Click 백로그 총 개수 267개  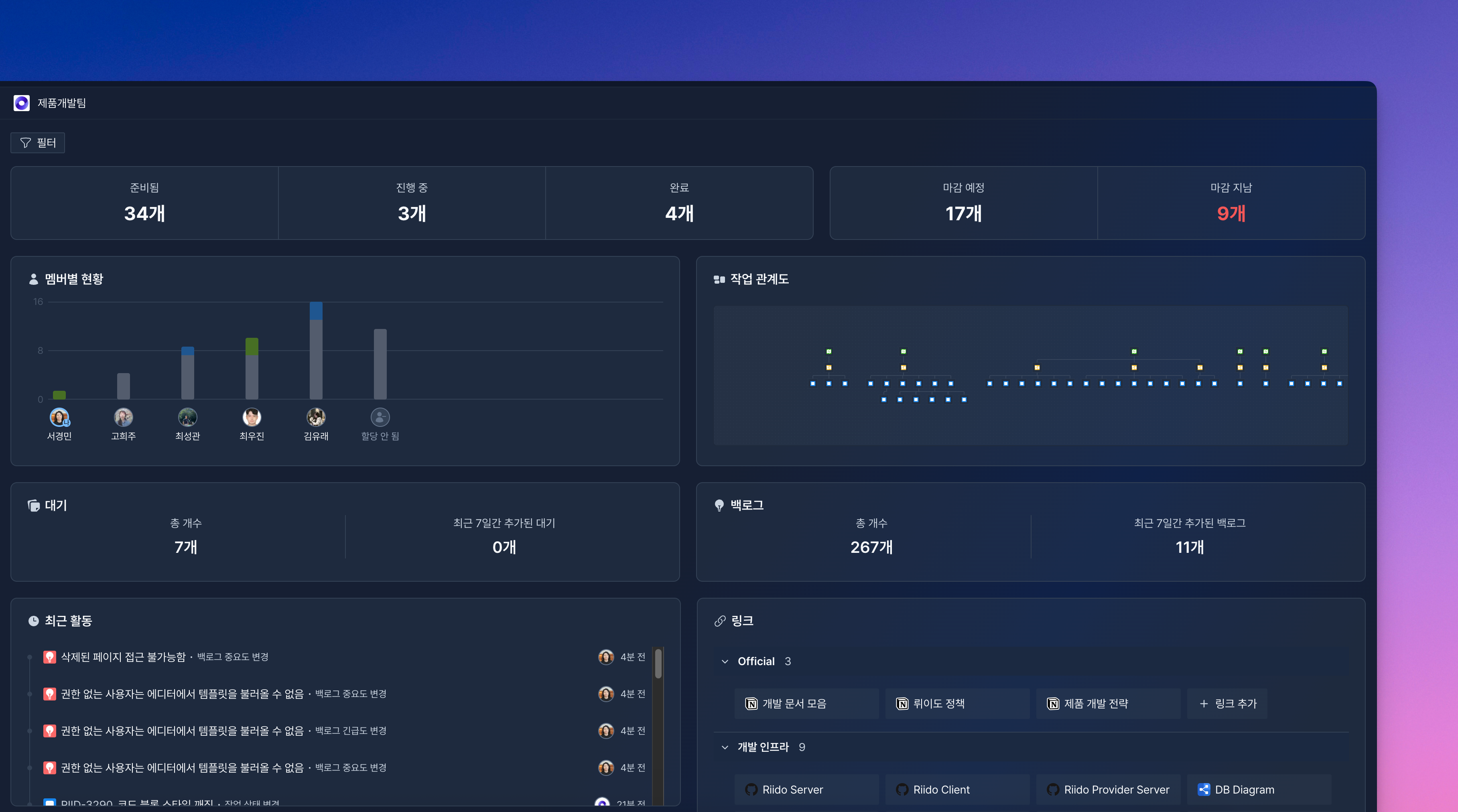[x=871, y=536]
